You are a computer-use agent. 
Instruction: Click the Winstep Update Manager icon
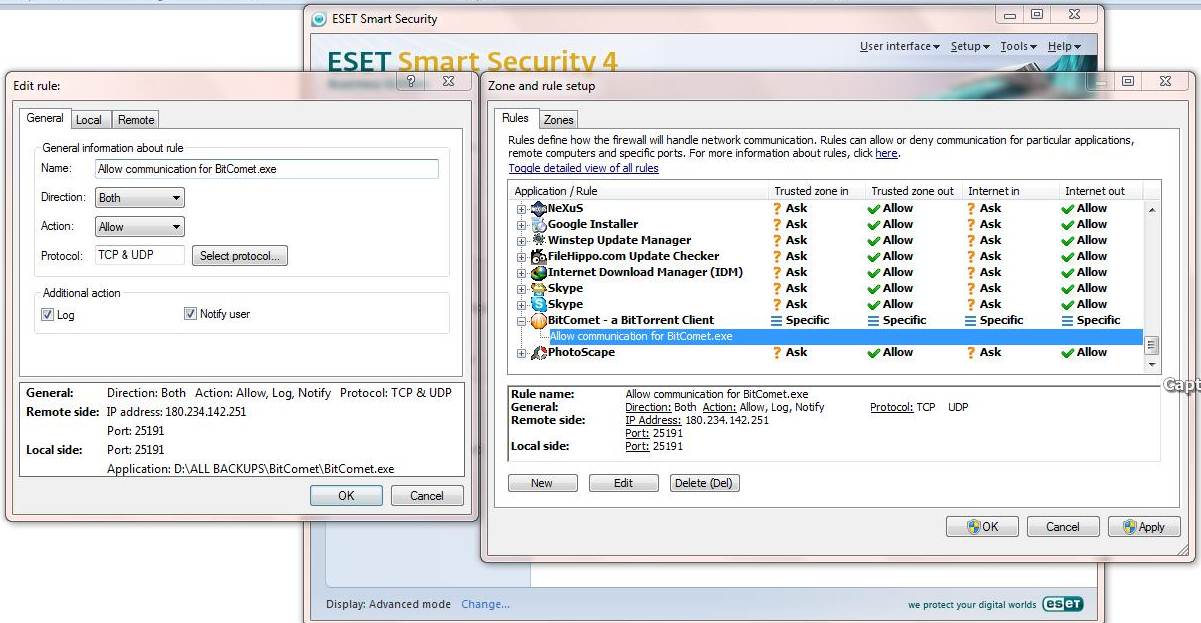539,240
